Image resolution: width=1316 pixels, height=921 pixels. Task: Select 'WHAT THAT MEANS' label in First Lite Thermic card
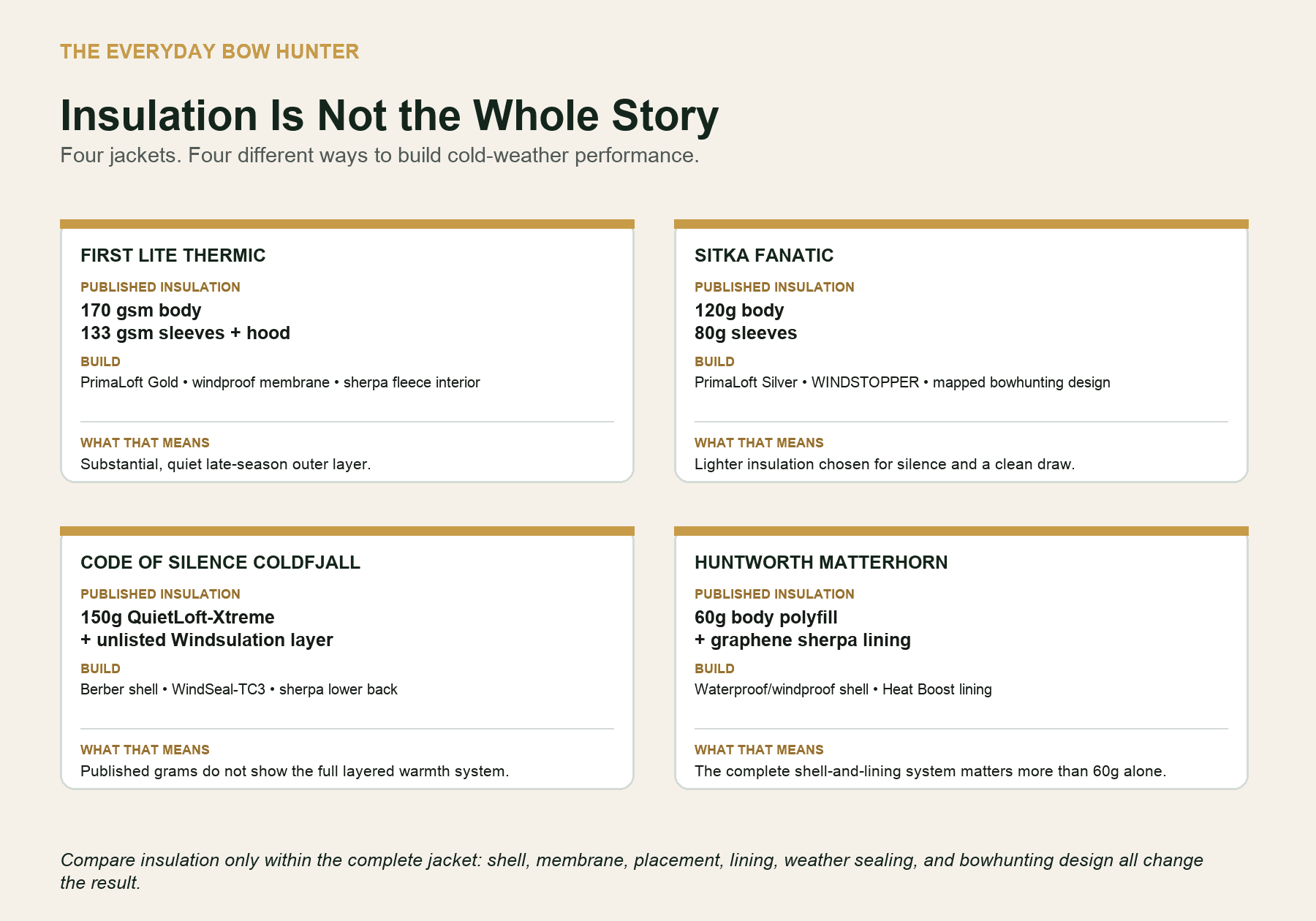[145, 443]
